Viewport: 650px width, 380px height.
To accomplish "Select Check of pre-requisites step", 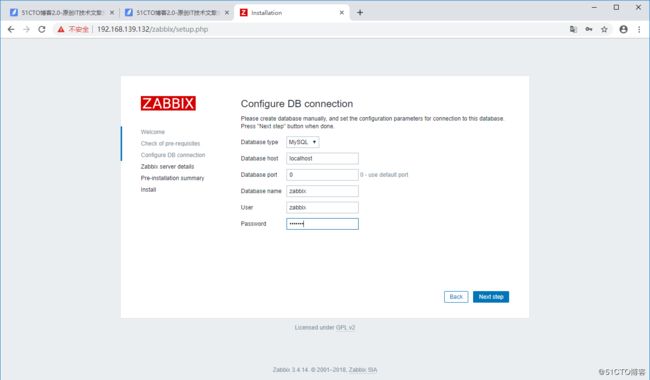I will 170,143.
